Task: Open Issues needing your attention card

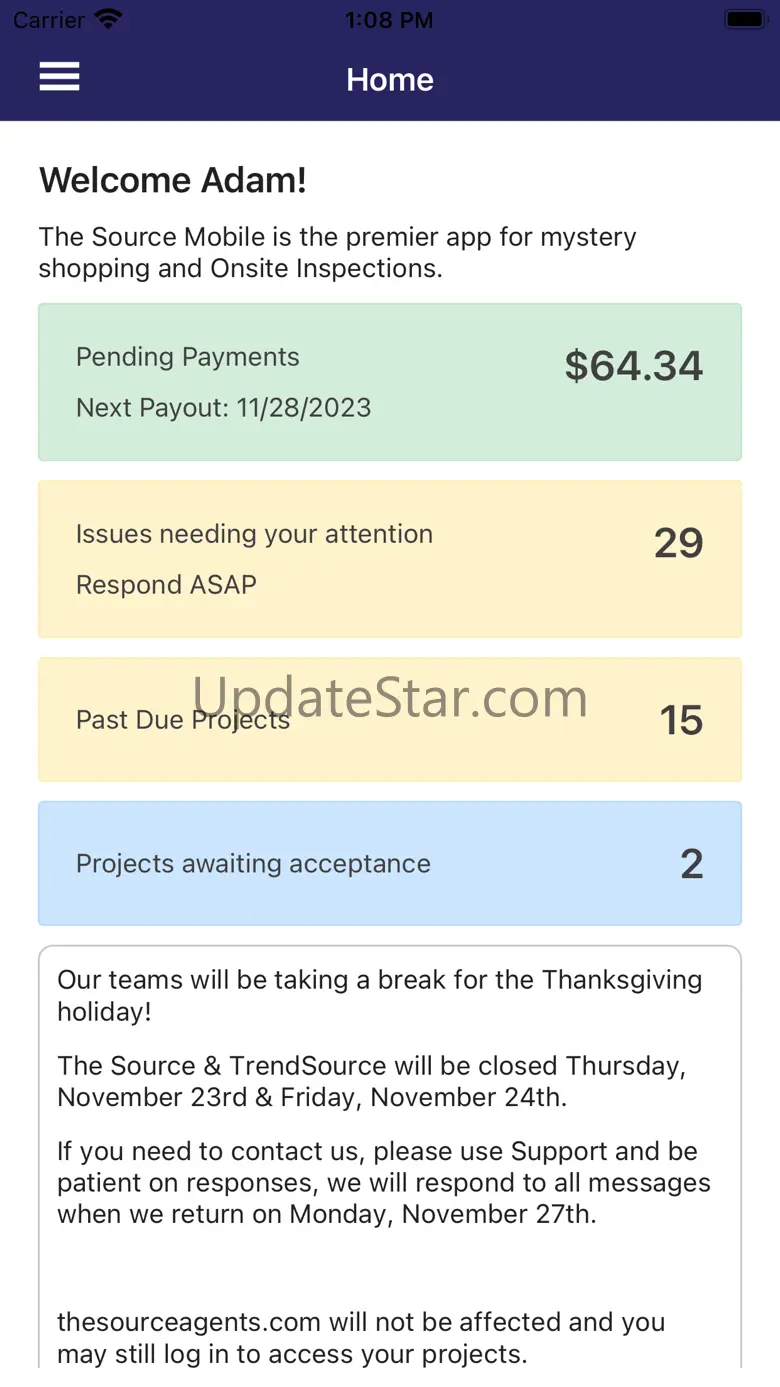Action: [390, 559]
